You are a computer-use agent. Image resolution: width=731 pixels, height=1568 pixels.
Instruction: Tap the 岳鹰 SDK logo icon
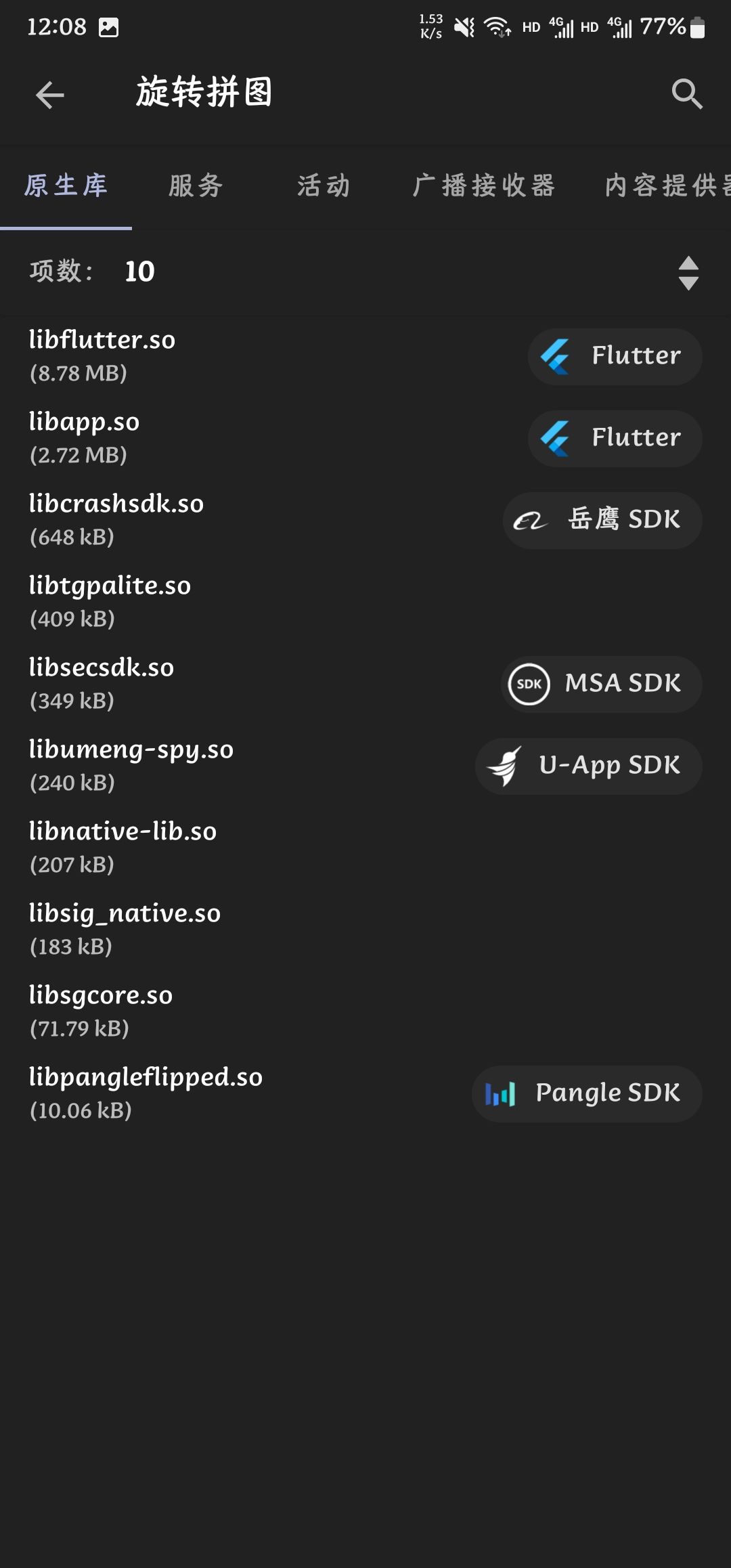tap(529, 521)
